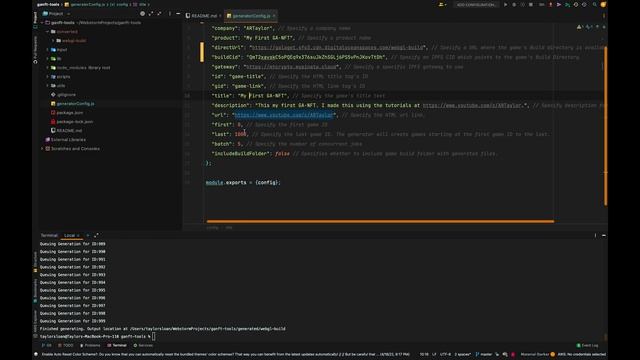Click the warnings indicator in the editor corner
Image resolution: width=640 pixels, height=360 pixels.
(x=579, y=27)
